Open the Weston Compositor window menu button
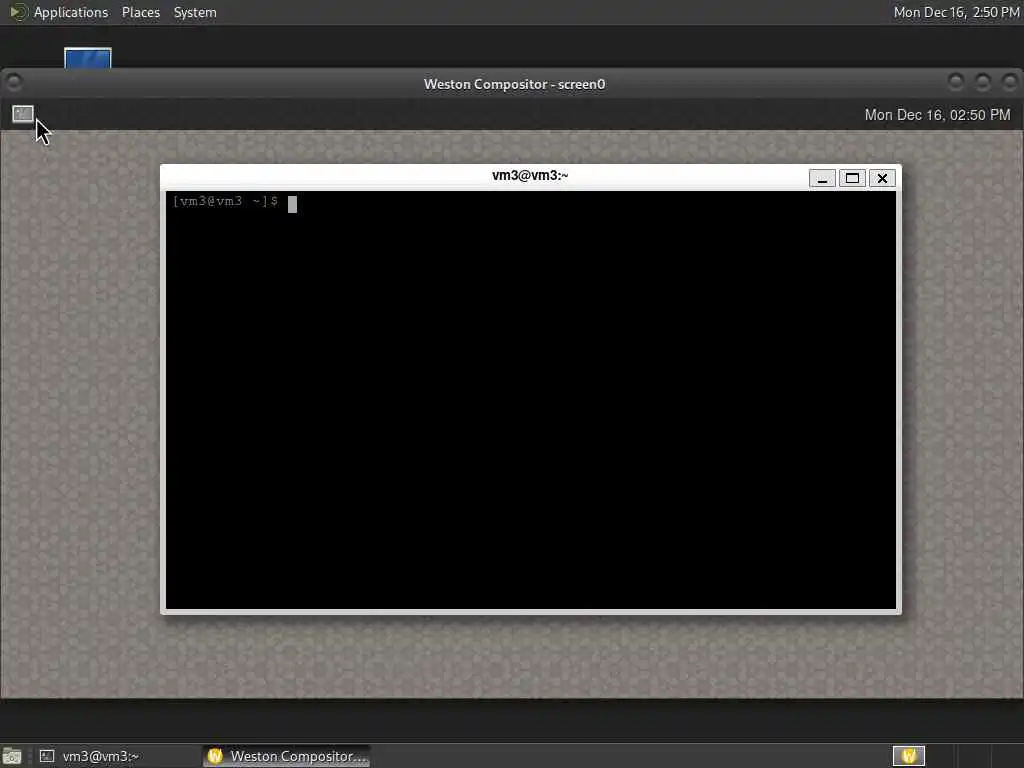The image size is (1024, 768). coord(14,83)
